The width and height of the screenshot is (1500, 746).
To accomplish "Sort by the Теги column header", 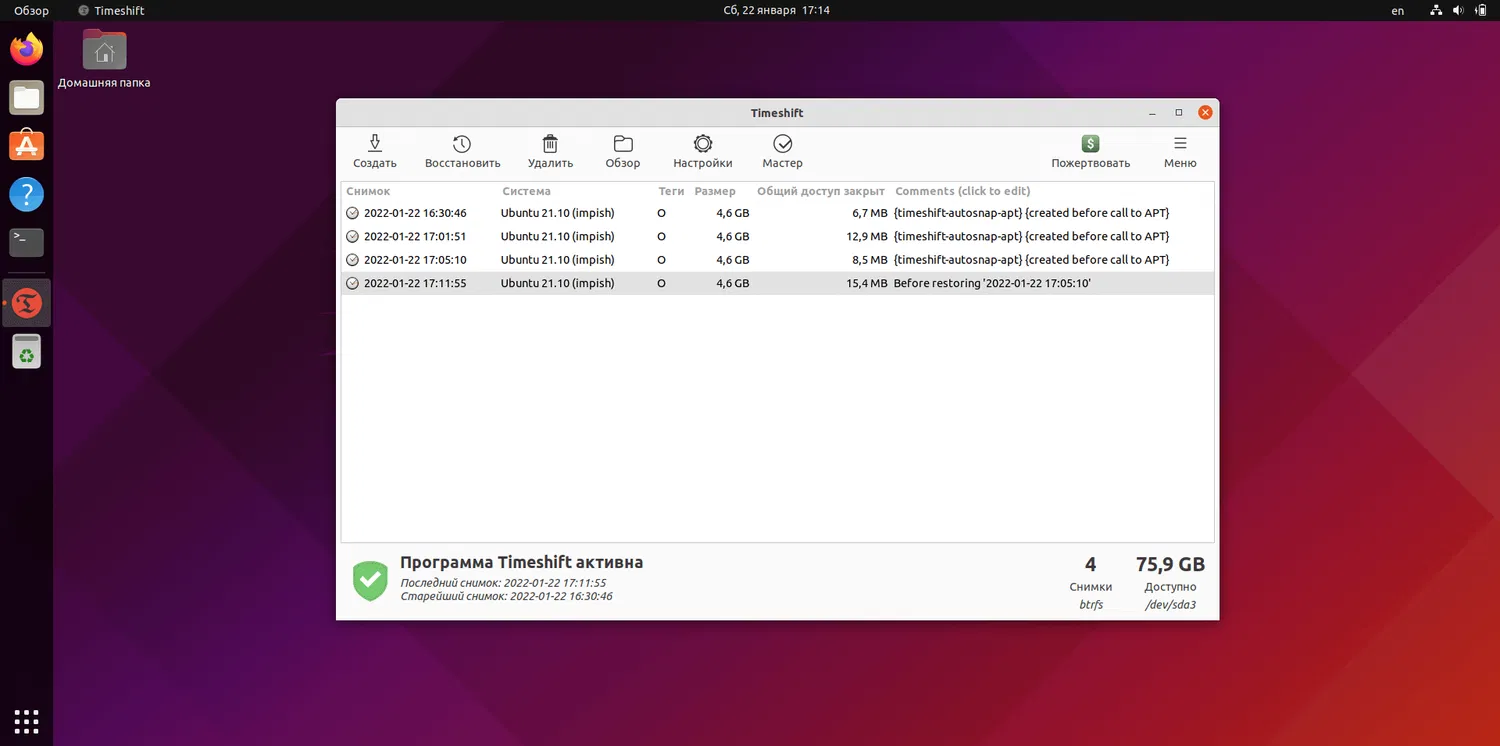I will (x=671, y=191).
